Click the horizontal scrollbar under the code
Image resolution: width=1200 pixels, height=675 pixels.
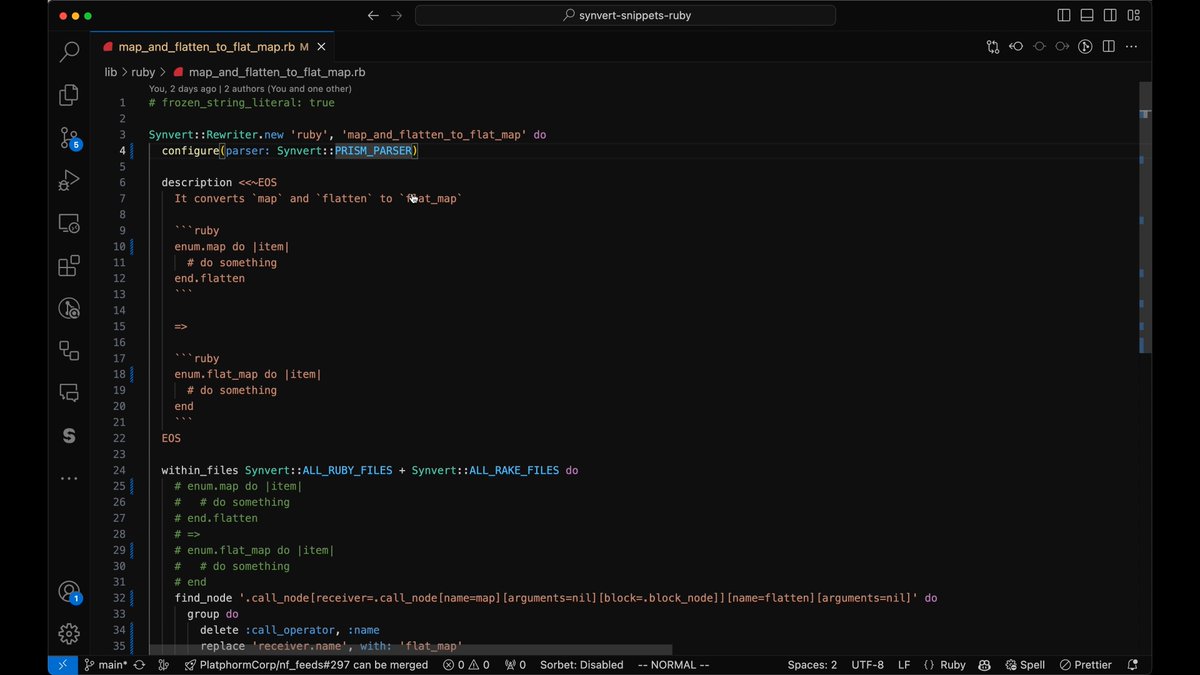tap(410, 649)
